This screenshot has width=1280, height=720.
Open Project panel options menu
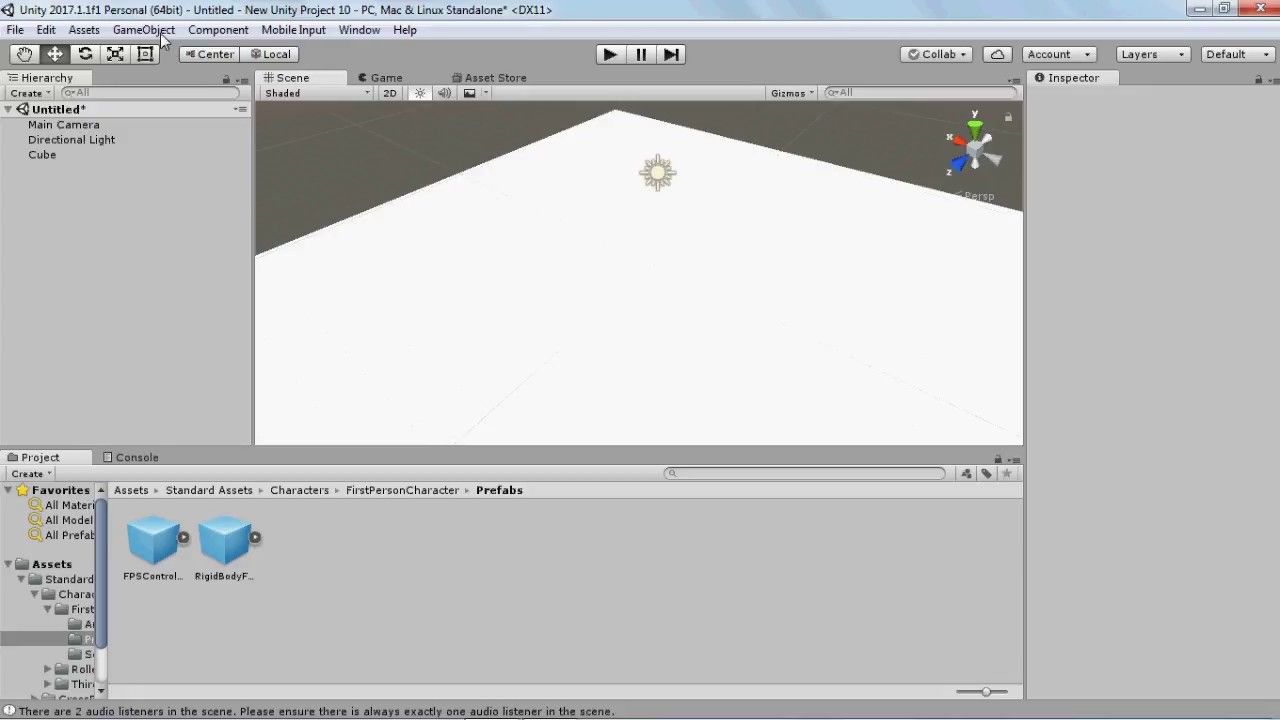[1012, 459]
